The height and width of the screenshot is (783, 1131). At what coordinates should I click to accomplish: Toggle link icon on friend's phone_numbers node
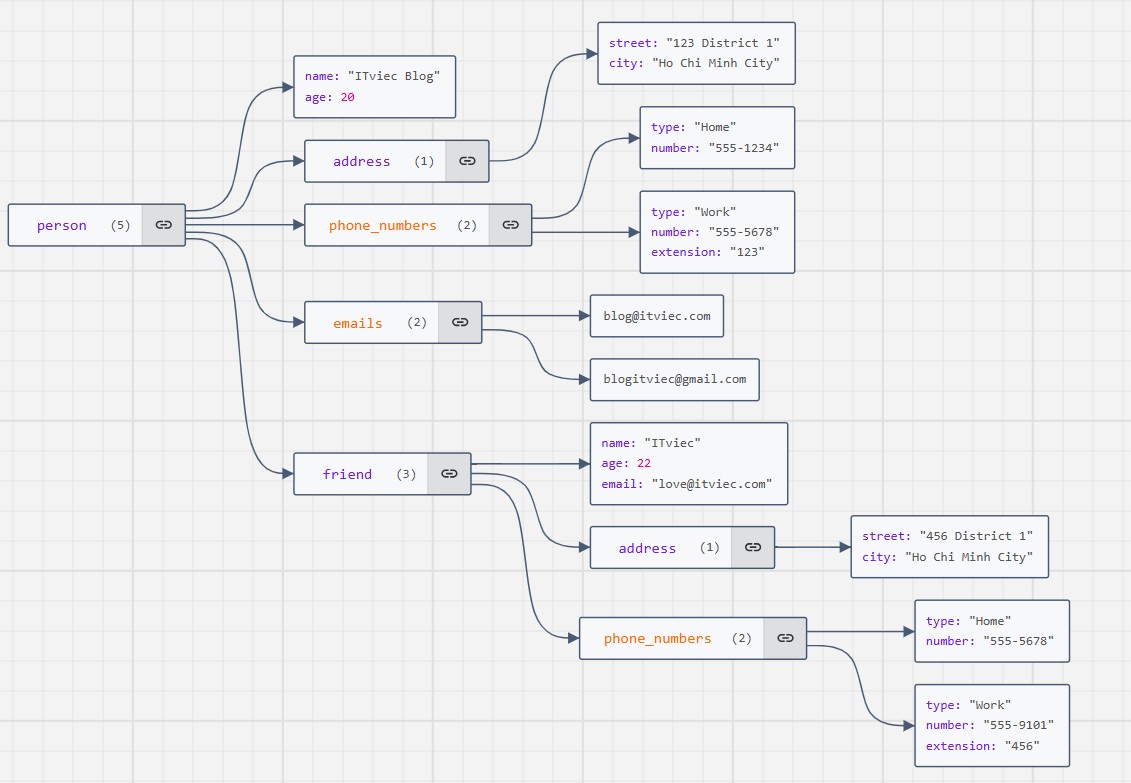[x=785, y=638]
